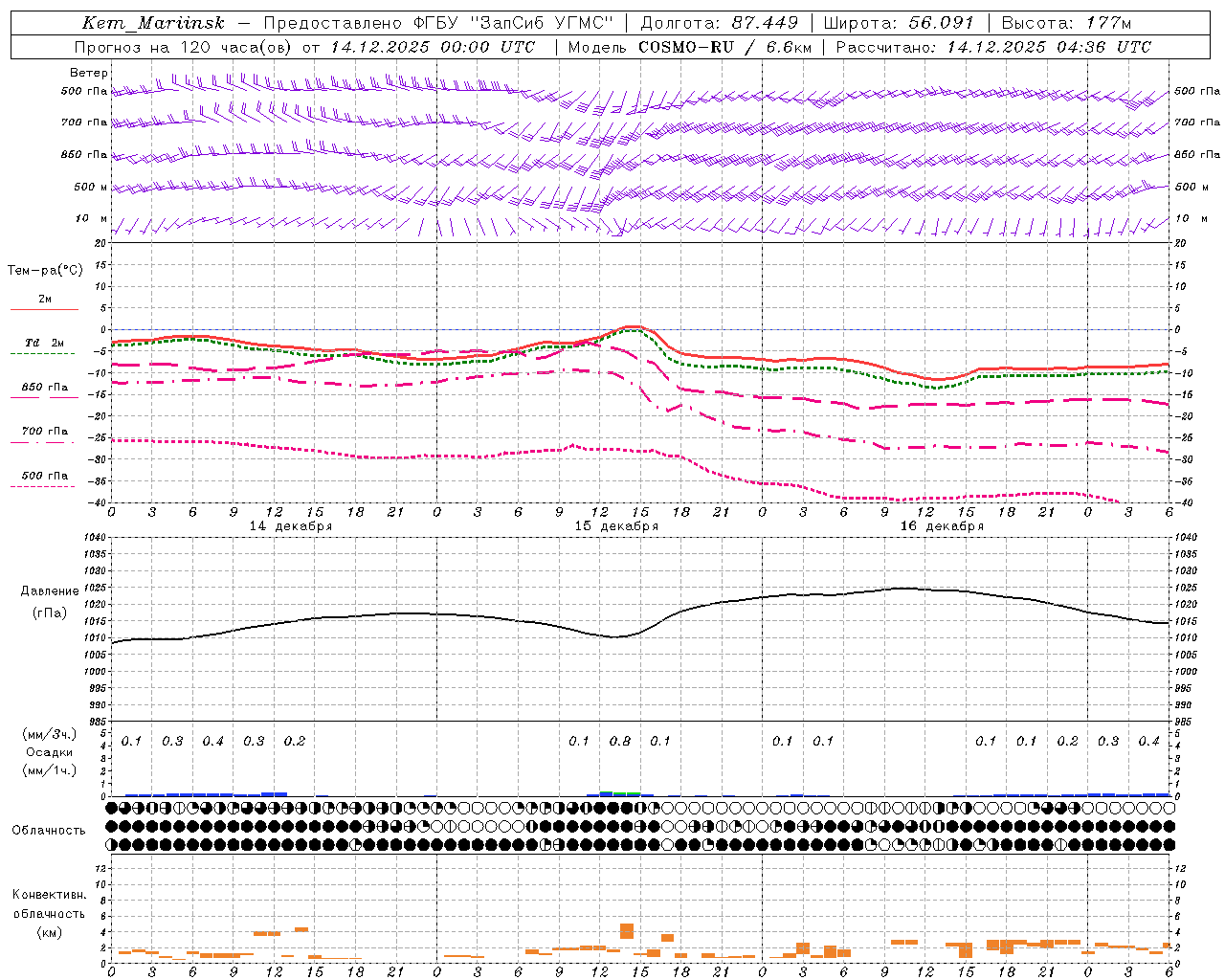Click the '(мм/1ч.)' precipitation unit label
1225x980 pixels.
(x=49, y=770)
